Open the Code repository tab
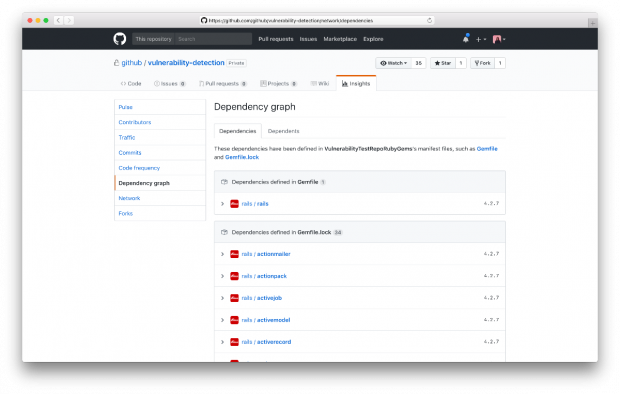The height and width of the screenshot is (394, 620). [131, 83]
